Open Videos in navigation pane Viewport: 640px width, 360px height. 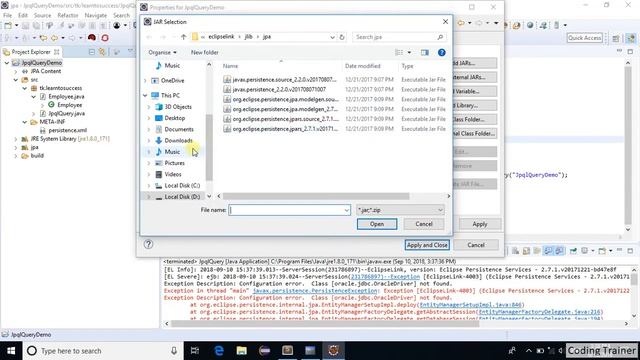[173, 174]
